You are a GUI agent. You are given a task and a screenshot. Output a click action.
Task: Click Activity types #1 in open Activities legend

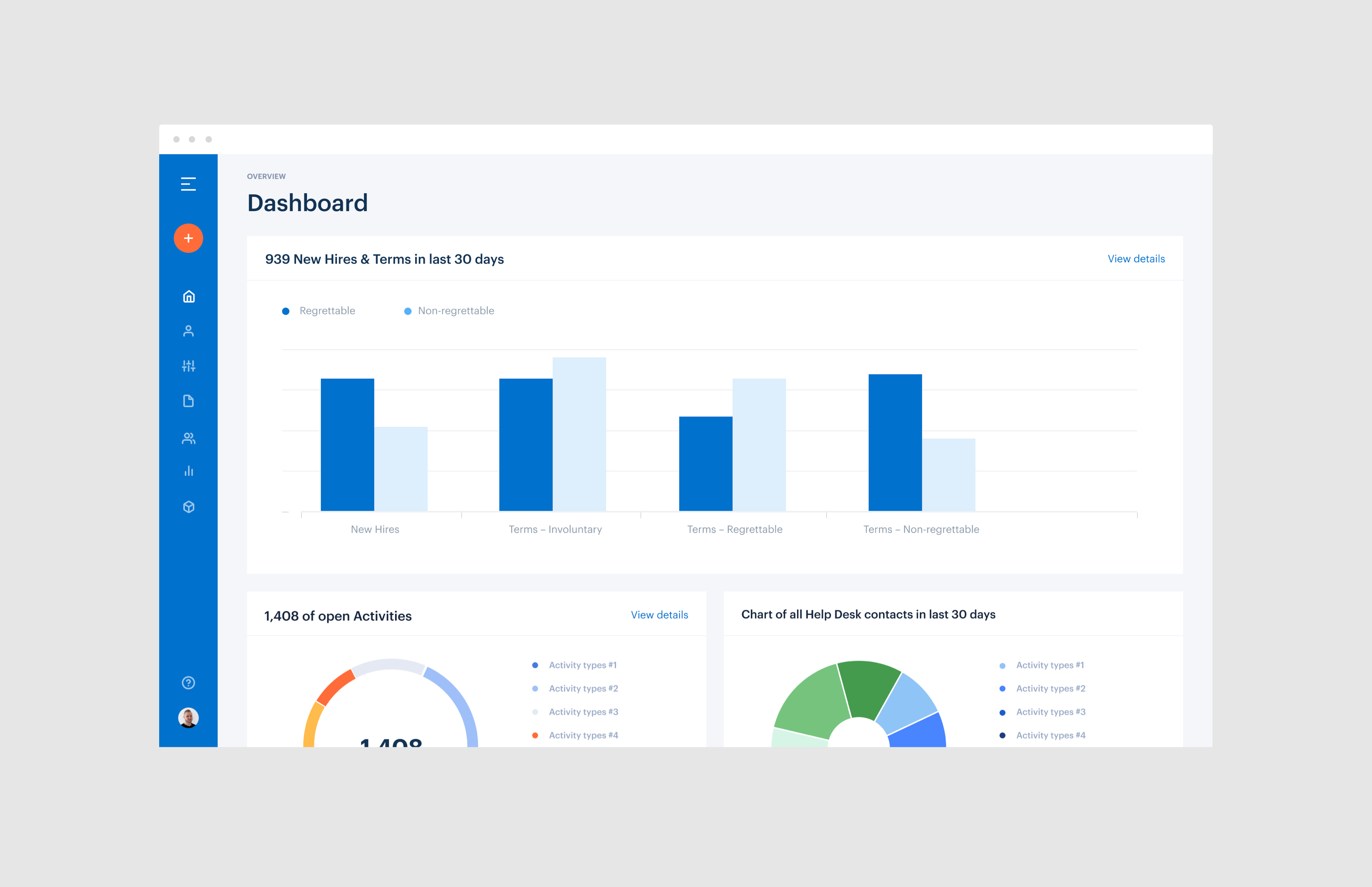pos(574,665)
